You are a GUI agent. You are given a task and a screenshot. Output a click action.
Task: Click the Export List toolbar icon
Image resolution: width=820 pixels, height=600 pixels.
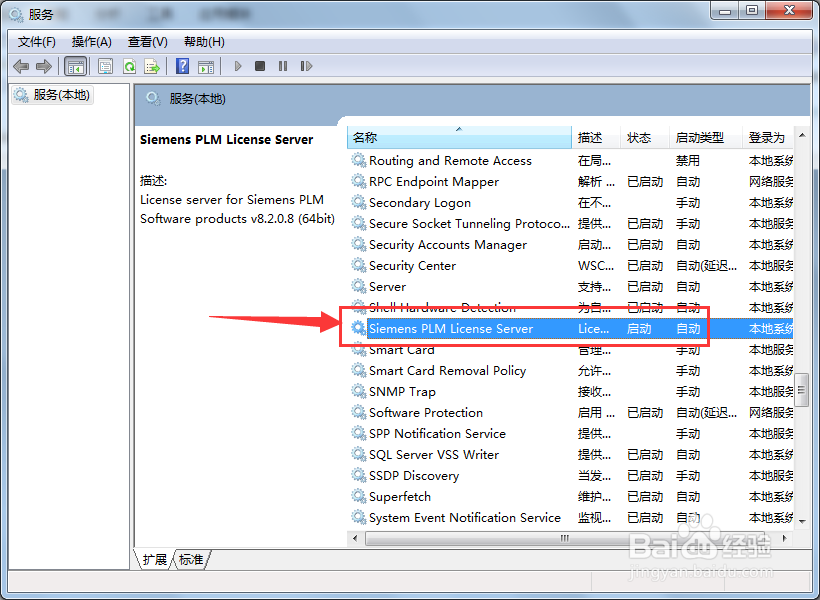pyautogui.click(x=152, y=66)
